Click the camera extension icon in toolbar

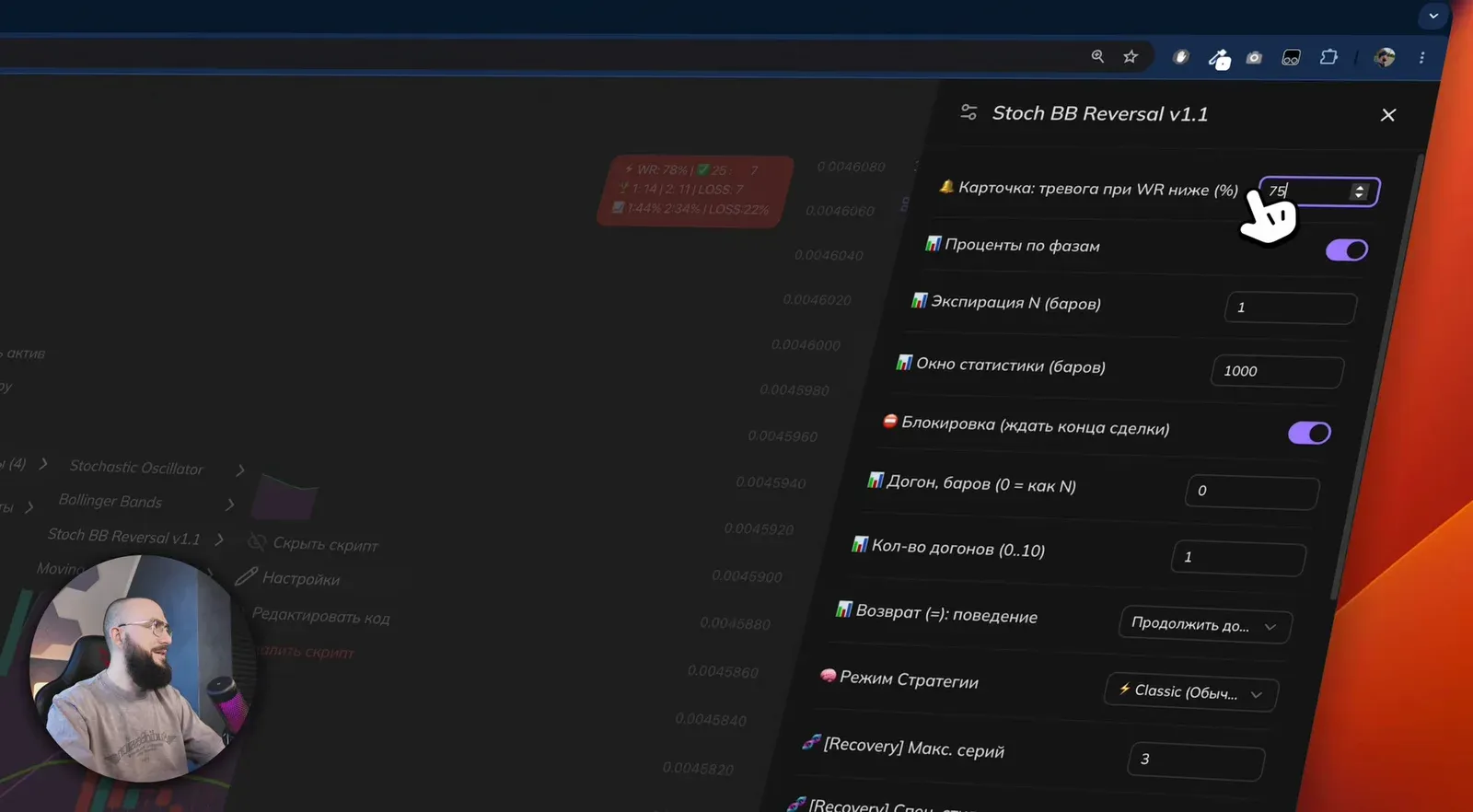tap(1254, 57)
